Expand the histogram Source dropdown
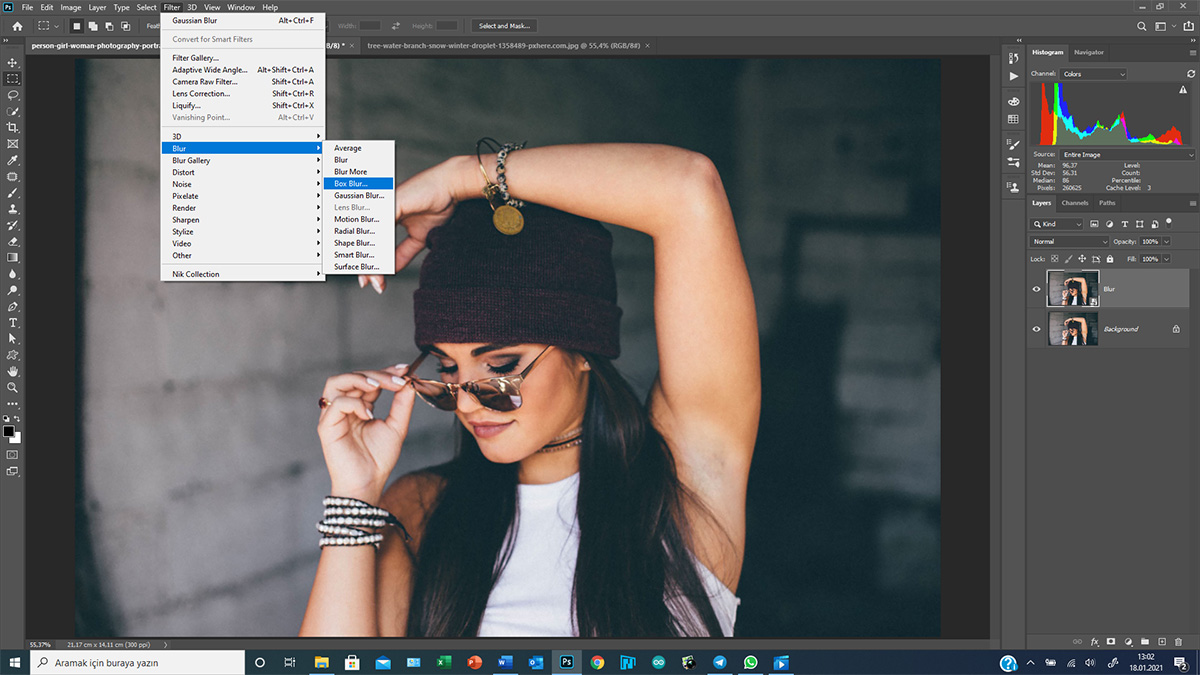The width and height of the screenshot is (1200, 675). (x=1127, y=155)
